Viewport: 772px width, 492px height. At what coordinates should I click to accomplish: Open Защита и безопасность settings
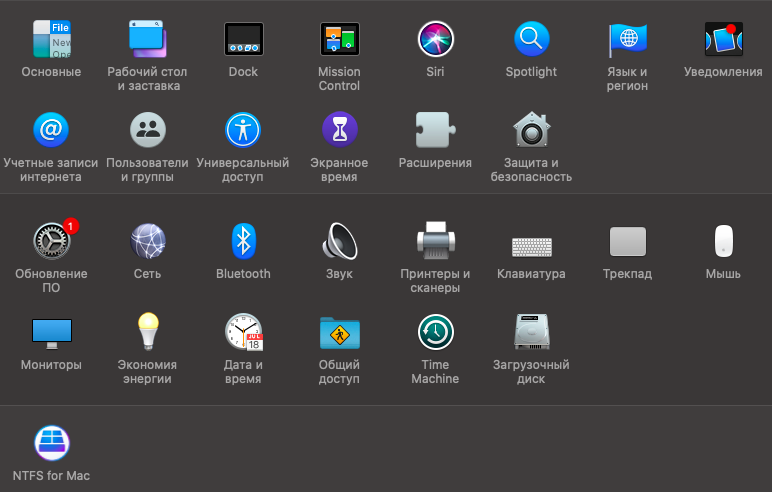pyautogui.click(x=532, y=130)
